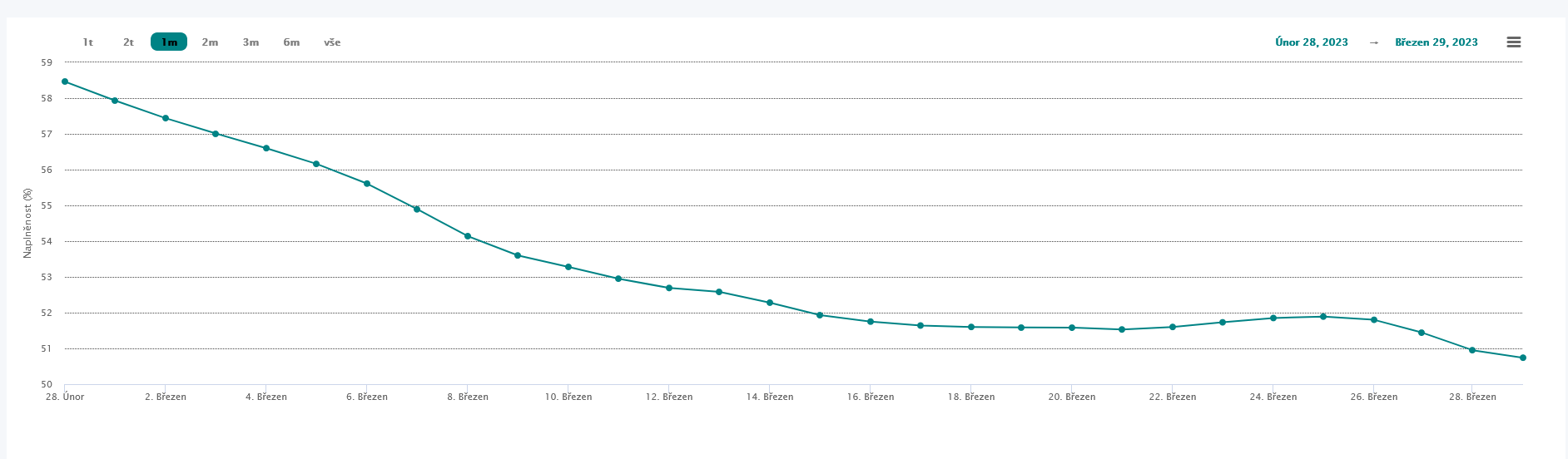
Task: Switch range to 2t
Action: (128, 42)
